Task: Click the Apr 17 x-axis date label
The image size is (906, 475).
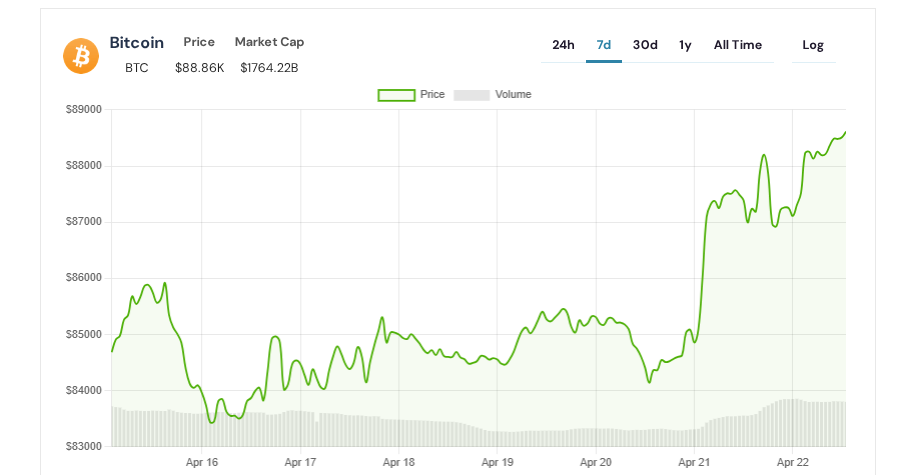Action: [300, 462]
